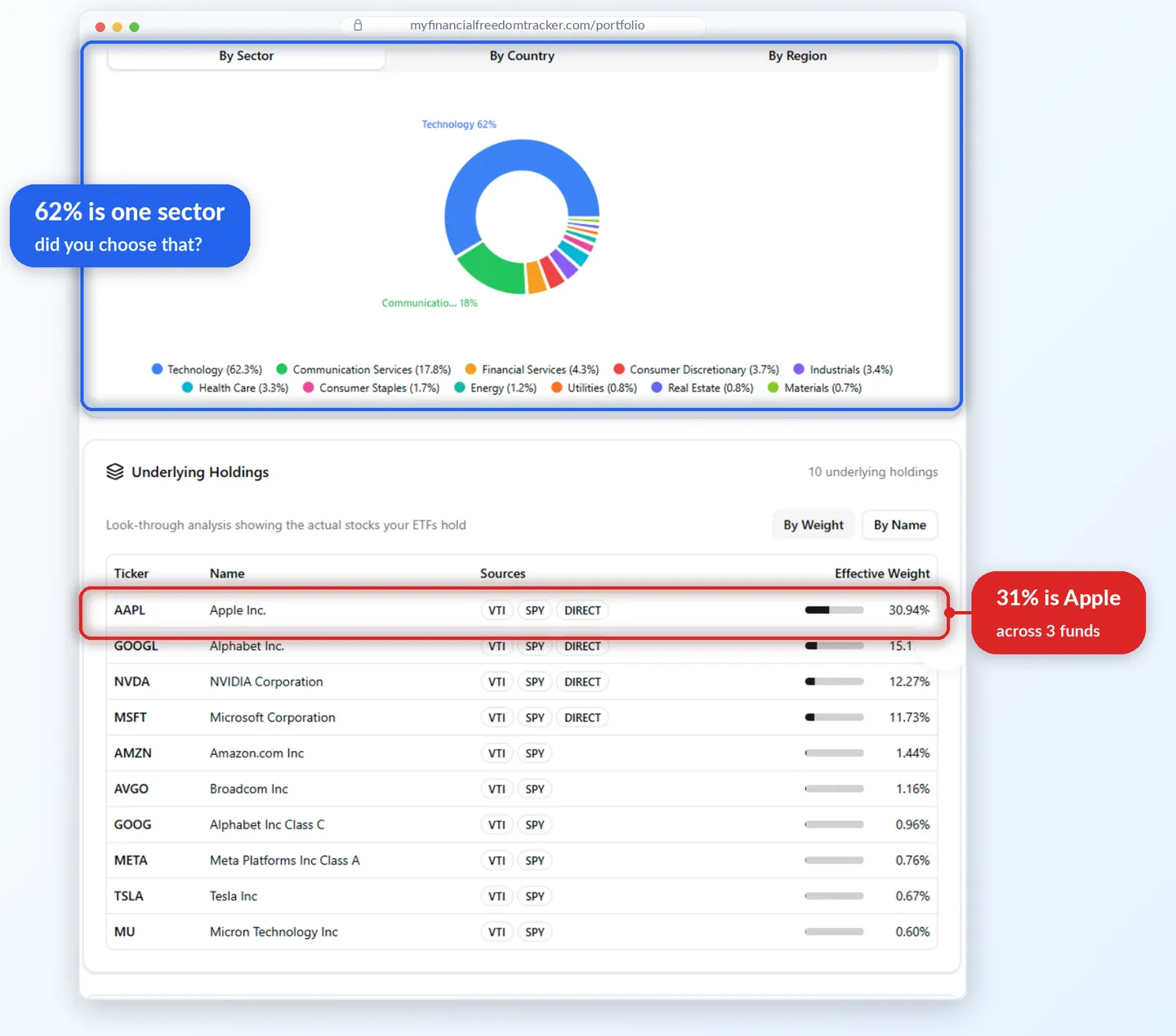Toggle the Consumer Staples legend entry

tap(371, 388)
